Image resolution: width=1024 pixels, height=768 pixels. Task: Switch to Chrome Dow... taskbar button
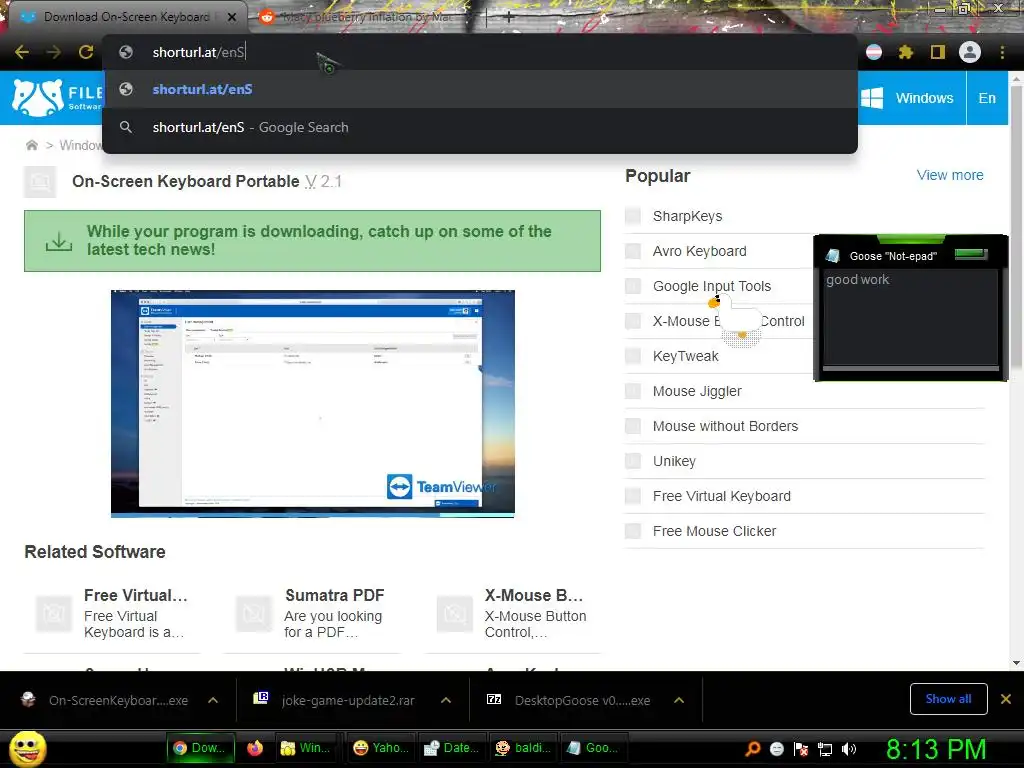pyautogui.click(x=200, y=748)
